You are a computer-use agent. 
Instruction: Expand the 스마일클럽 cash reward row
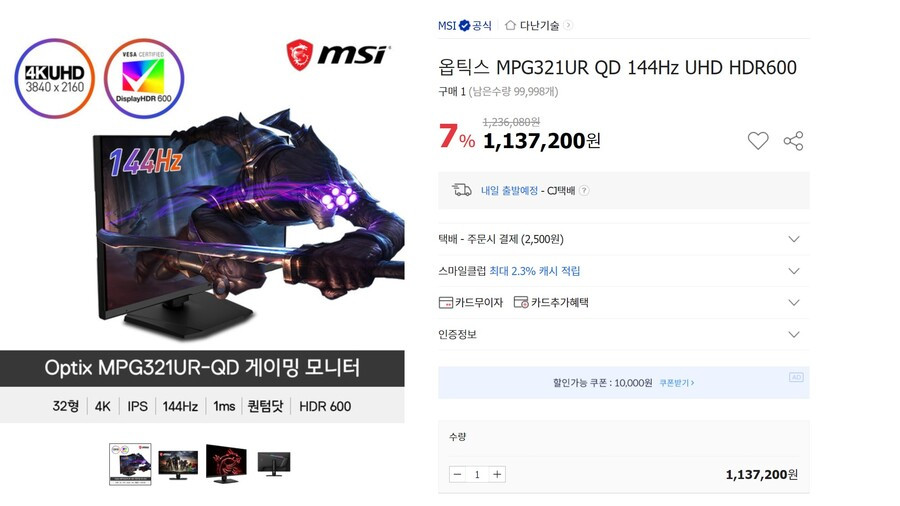623,271
